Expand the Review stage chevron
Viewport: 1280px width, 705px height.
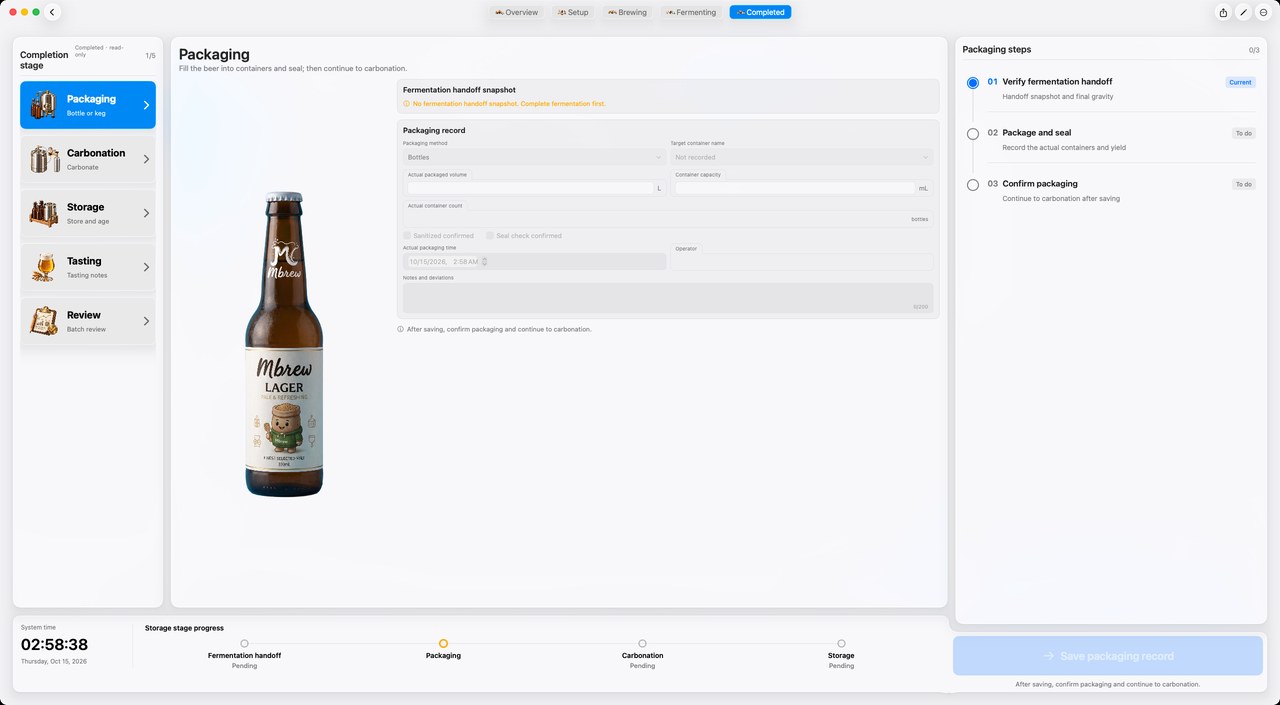[146, 321]
